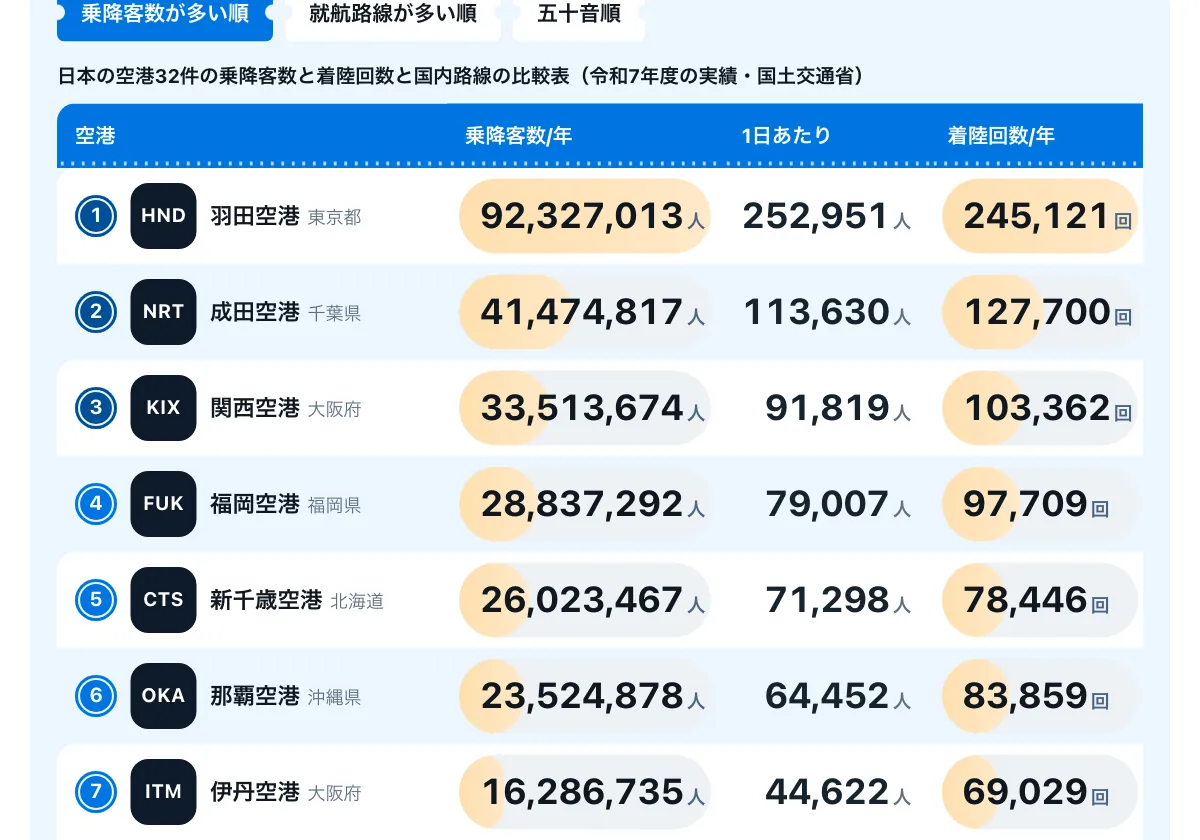Screen dimensions: 1200x840
Task: Click the ITM airport code badge
Action: click(163, 792)
